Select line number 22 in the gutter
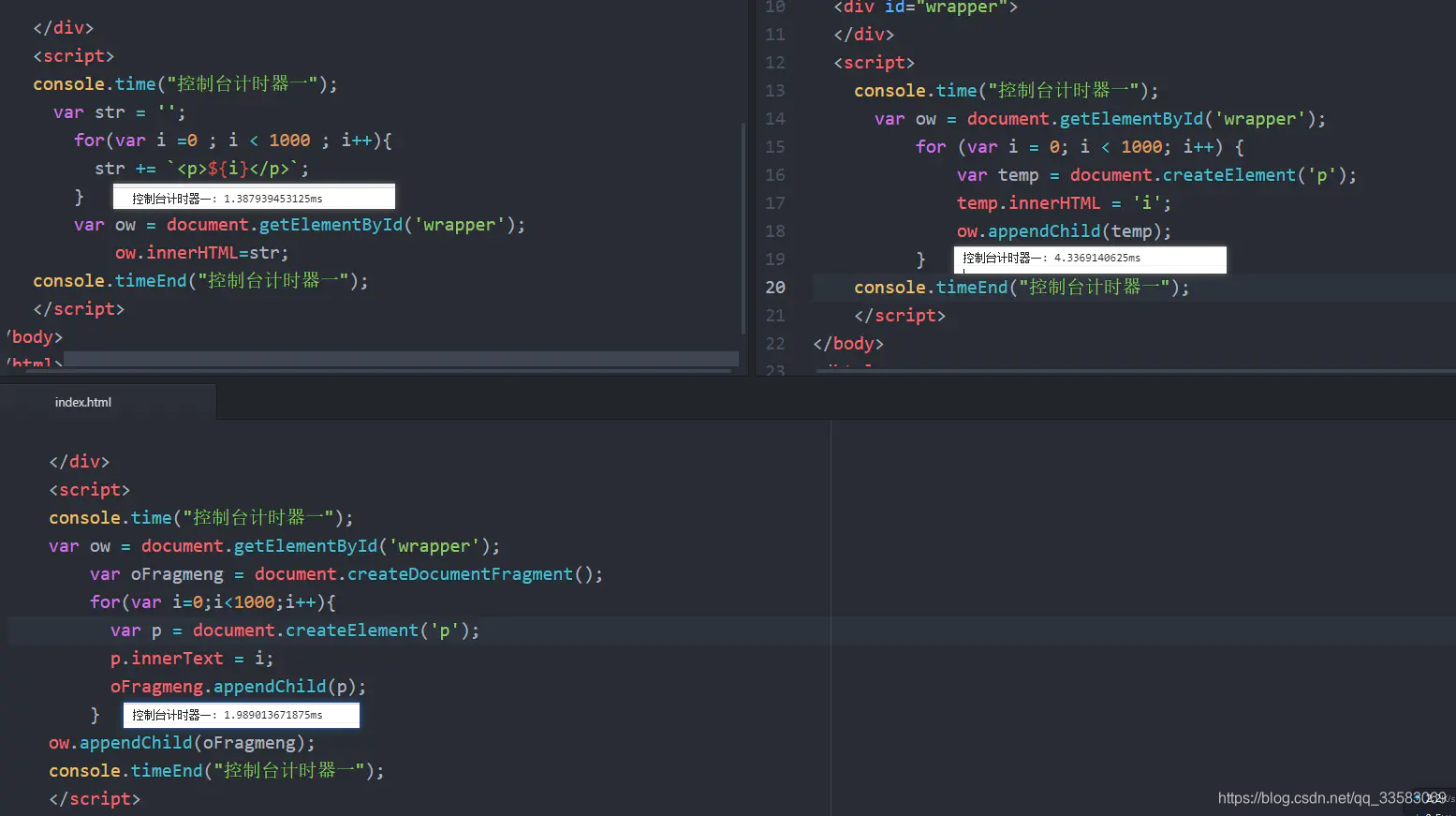 775,344
